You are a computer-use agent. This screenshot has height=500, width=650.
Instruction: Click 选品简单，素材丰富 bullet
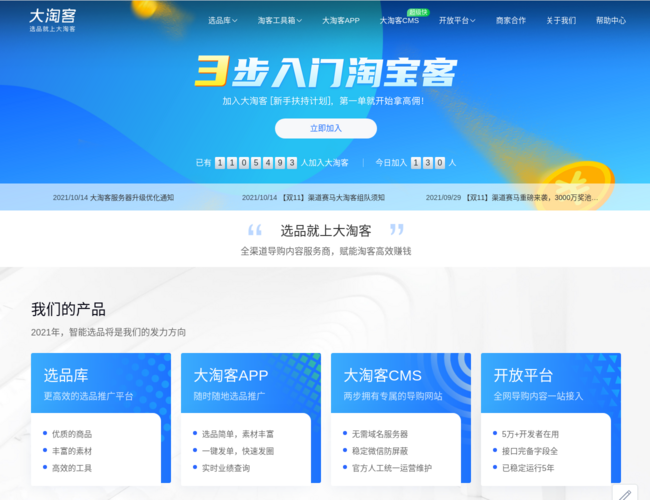(x=238, y=434)
